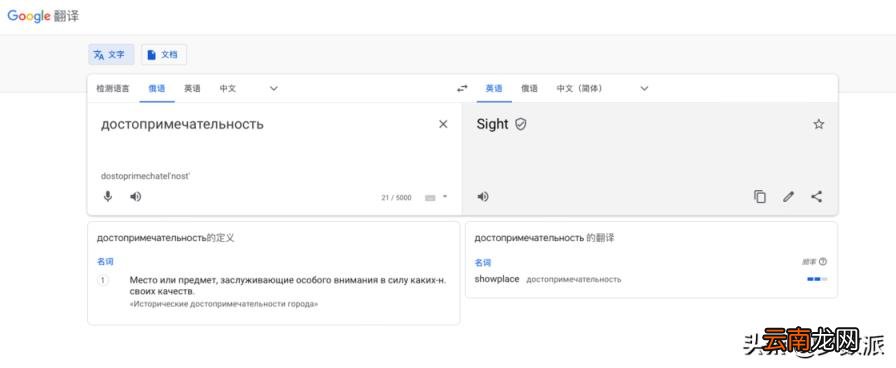Copy the translation to clipboard
The width and height of the screenshot is (896, 368).
[x=759, y=197]
